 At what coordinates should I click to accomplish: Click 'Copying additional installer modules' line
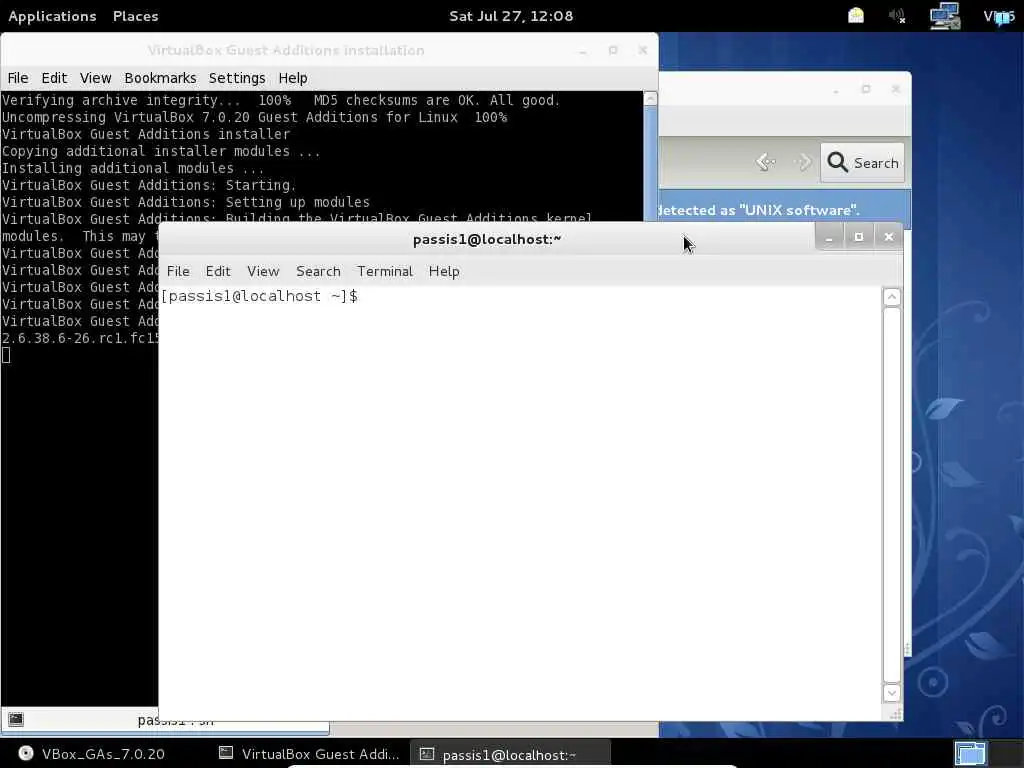[x=161, y=152]
